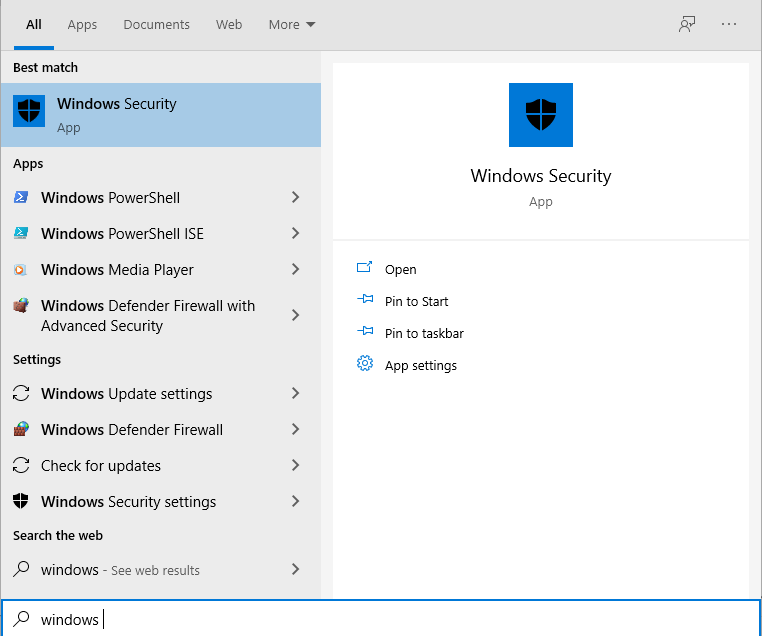Click the Windows PowerShell ISE icon
762x636 pixels.
tap(21, 234)
